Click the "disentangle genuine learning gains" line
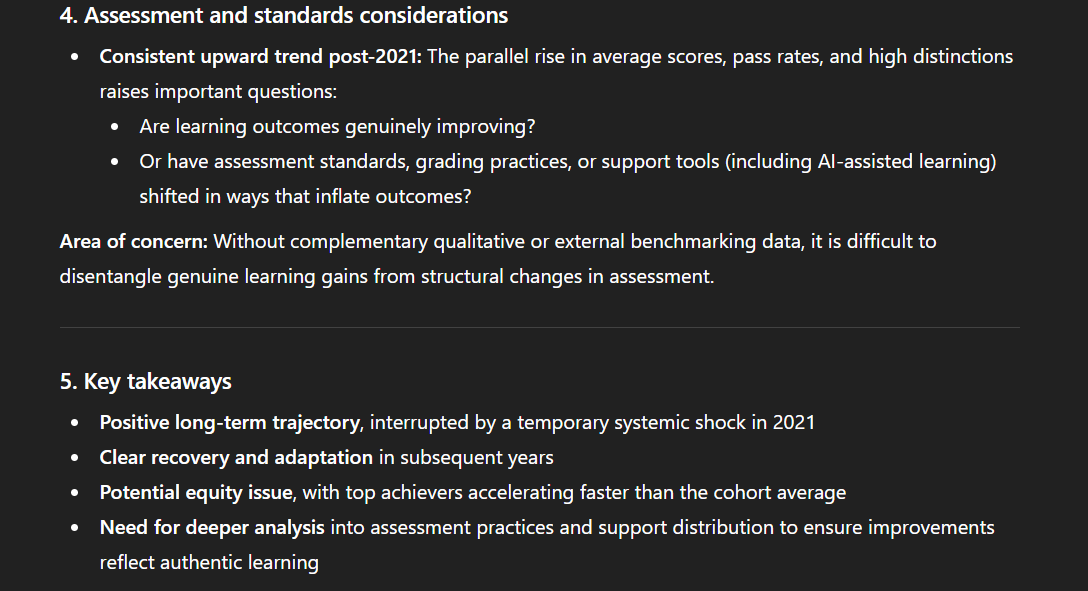The image size is (1088, 591). click(x=215, y=276)
